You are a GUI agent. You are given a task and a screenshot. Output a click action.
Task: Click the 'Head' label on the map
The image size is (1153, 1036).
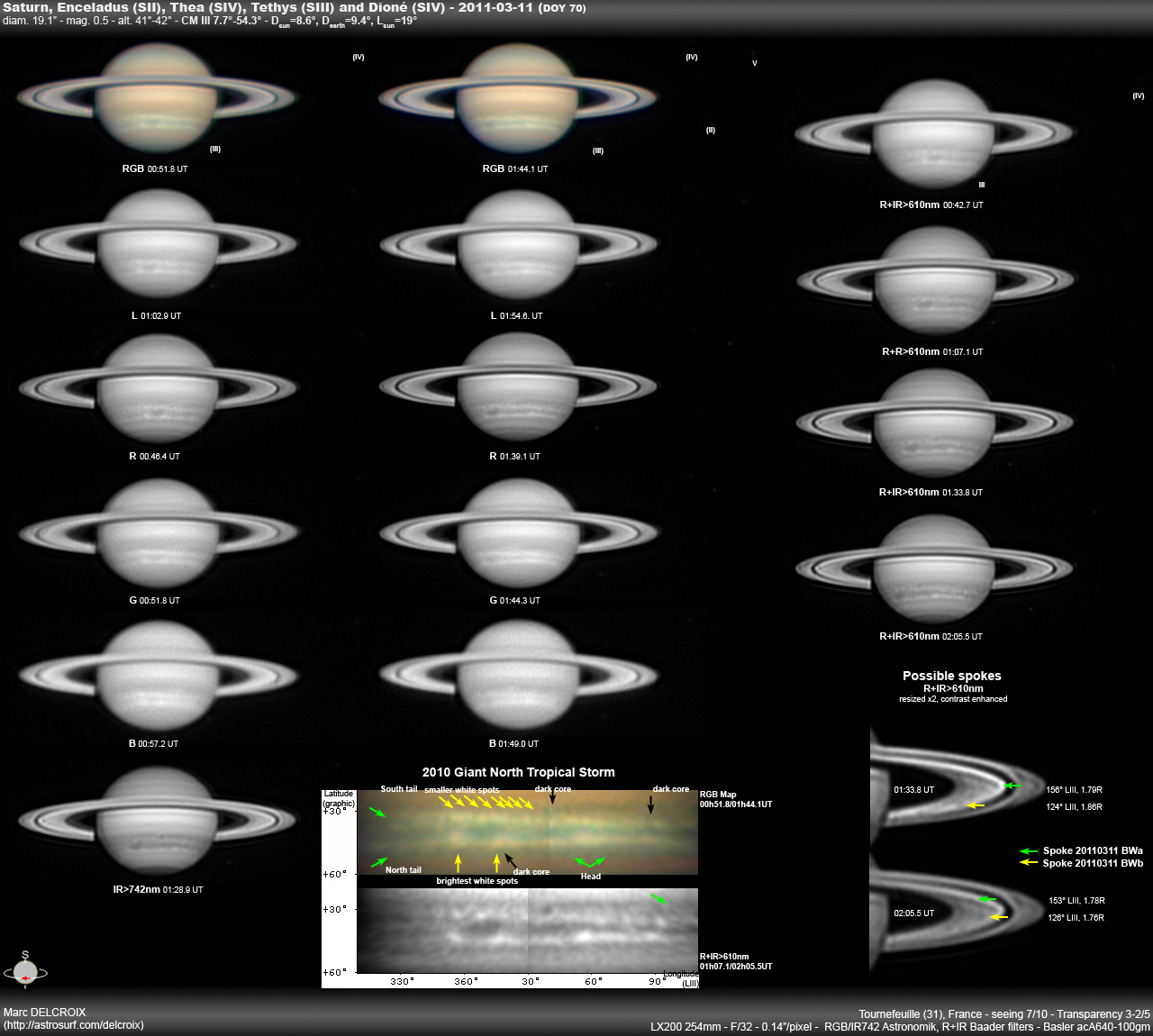tap(591, 877)
